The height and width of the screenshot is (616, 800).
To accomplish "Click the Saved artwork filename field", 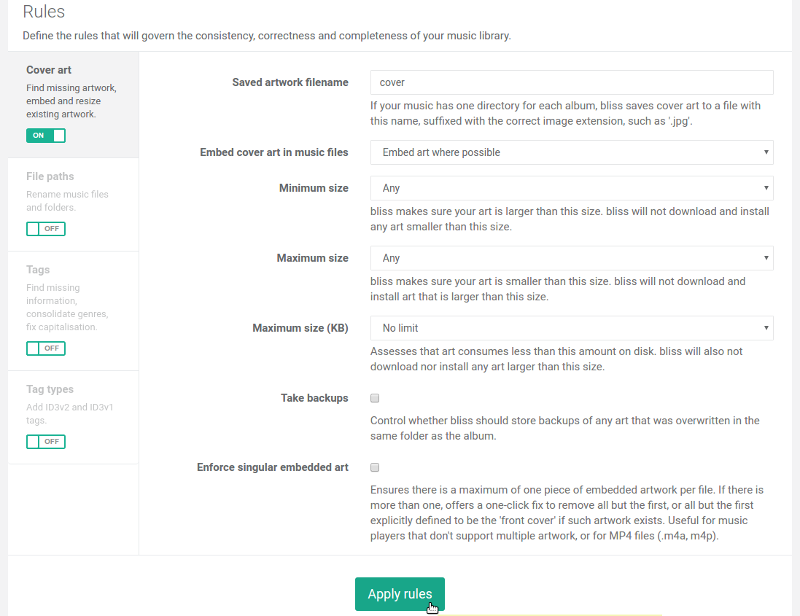I will pyautogui.click(x=571, y=82).
